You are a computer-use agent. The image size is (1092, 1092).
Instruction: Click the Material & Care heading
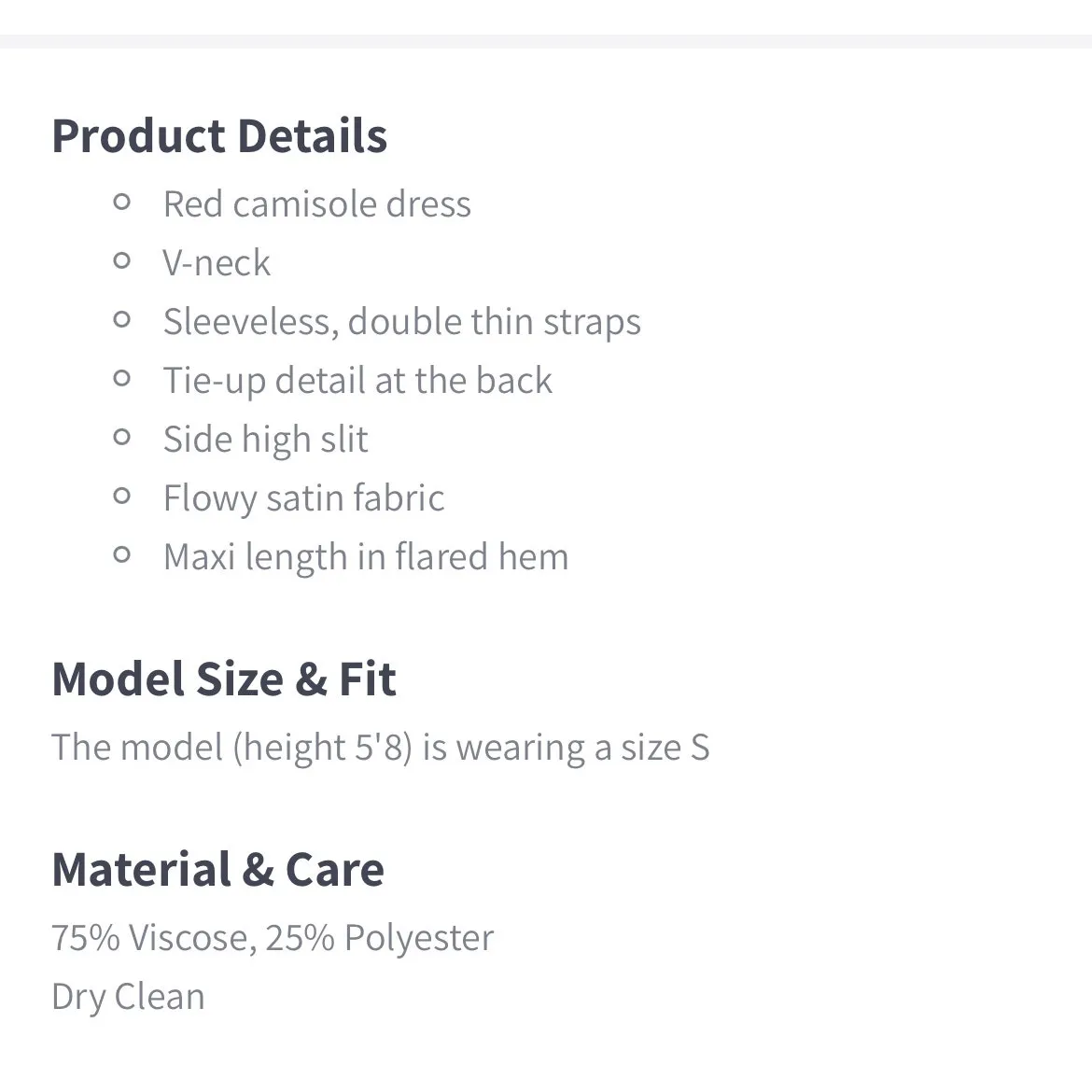(x=217, y=870)
